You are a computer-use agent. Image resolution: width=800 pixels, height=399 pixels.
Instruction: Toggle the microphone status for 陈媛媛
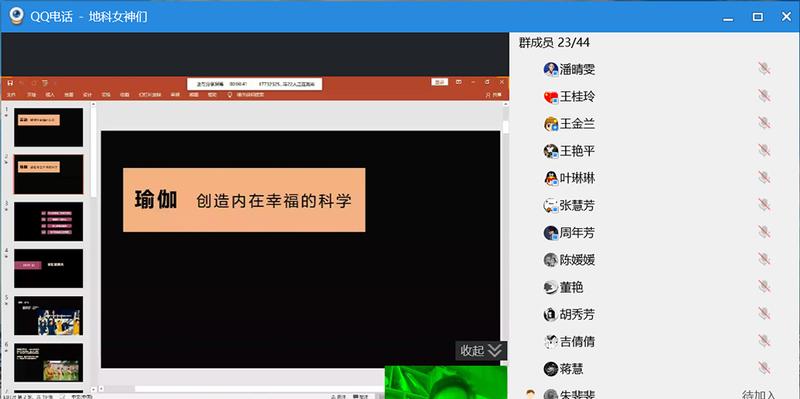point(764,259)
